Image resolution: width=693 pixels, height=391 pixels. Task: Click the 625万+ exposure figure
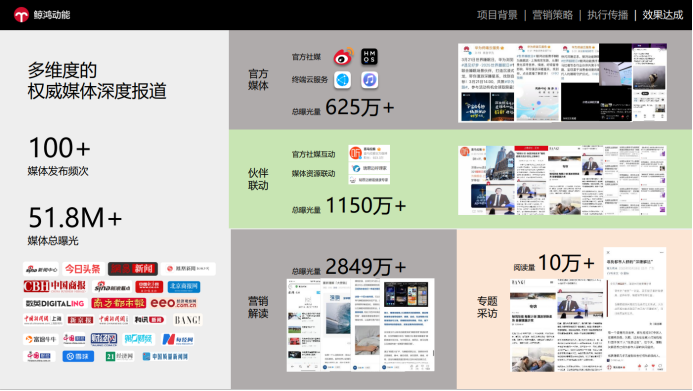coord(360,107)
